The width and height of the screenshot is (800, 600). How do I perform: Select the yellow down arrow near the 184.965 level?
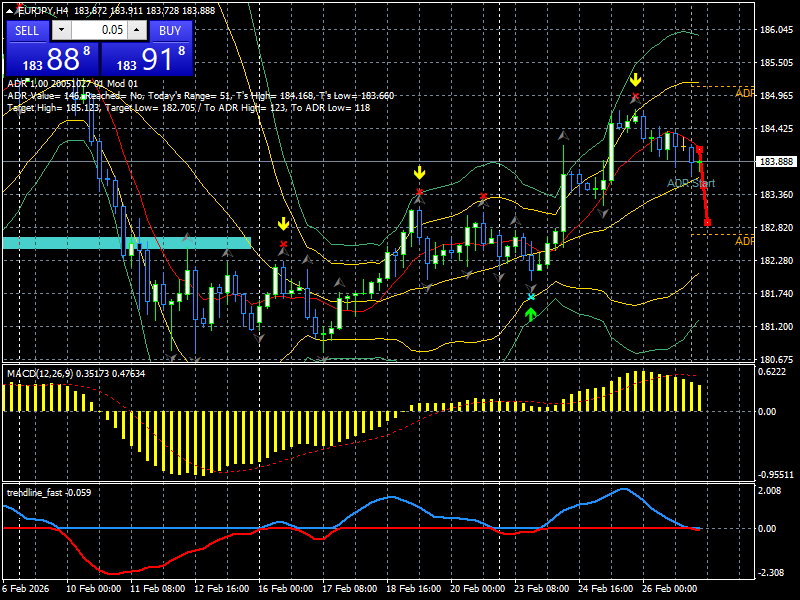point(635,80)
